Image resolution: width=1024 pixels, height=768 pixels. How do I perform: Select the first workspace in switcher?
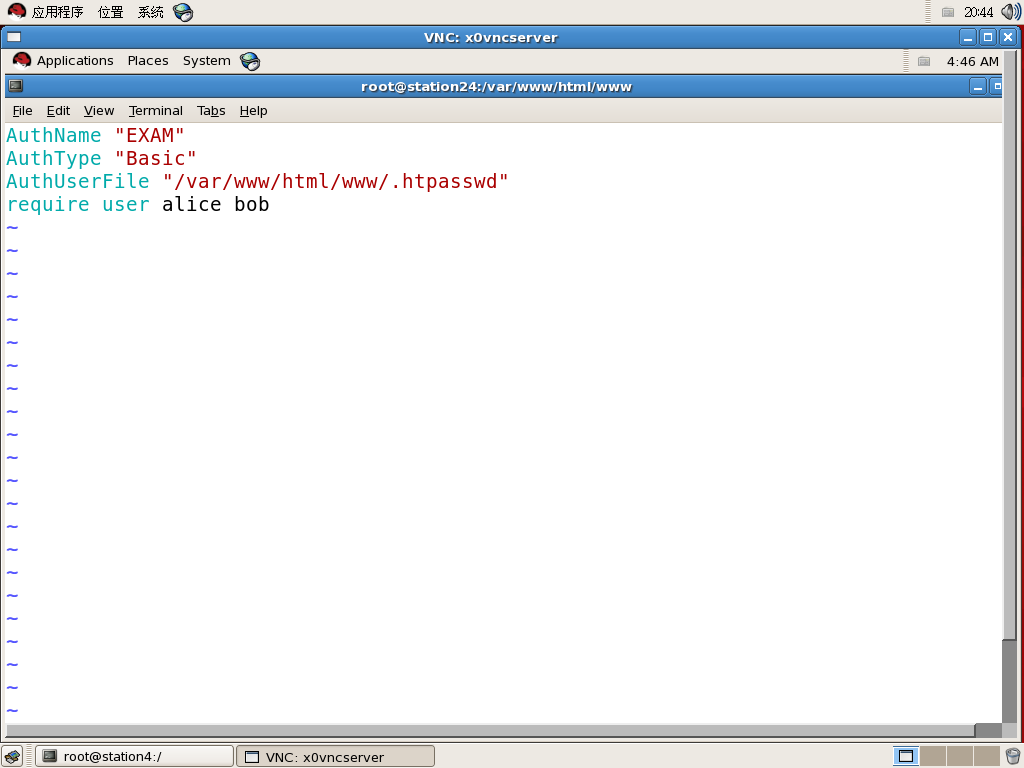(906, 756)
